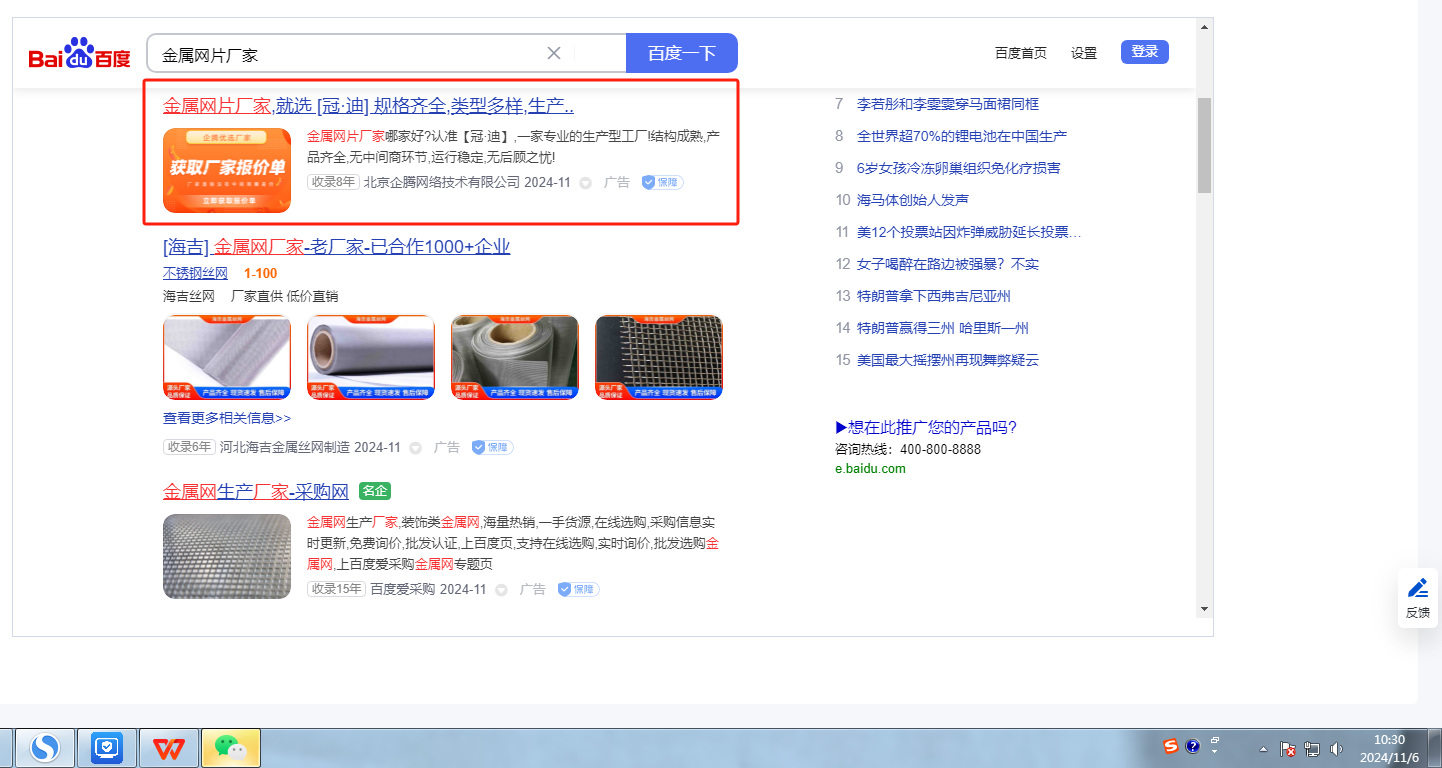Clear the search box with the X icon
This screenshot has width=1442, height=768.
point(554,53)
